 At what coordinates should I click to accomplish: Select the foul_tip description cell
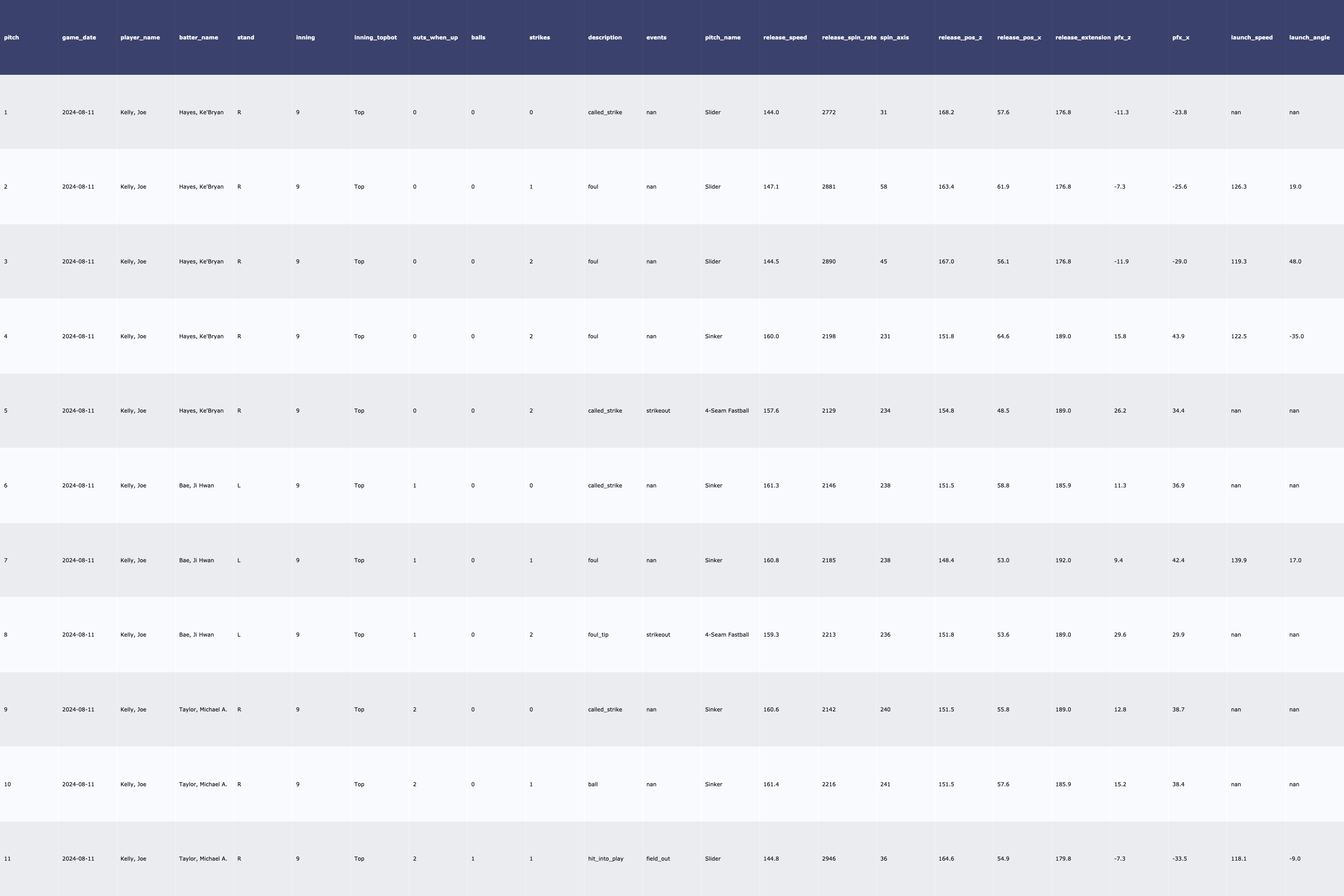pyautogui.click(x=598, y=635)
